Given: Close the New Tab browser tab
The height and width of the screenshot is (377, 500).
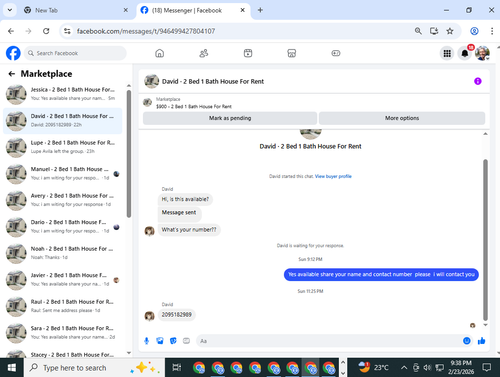Looking at the screenshot, I should 126,10.
